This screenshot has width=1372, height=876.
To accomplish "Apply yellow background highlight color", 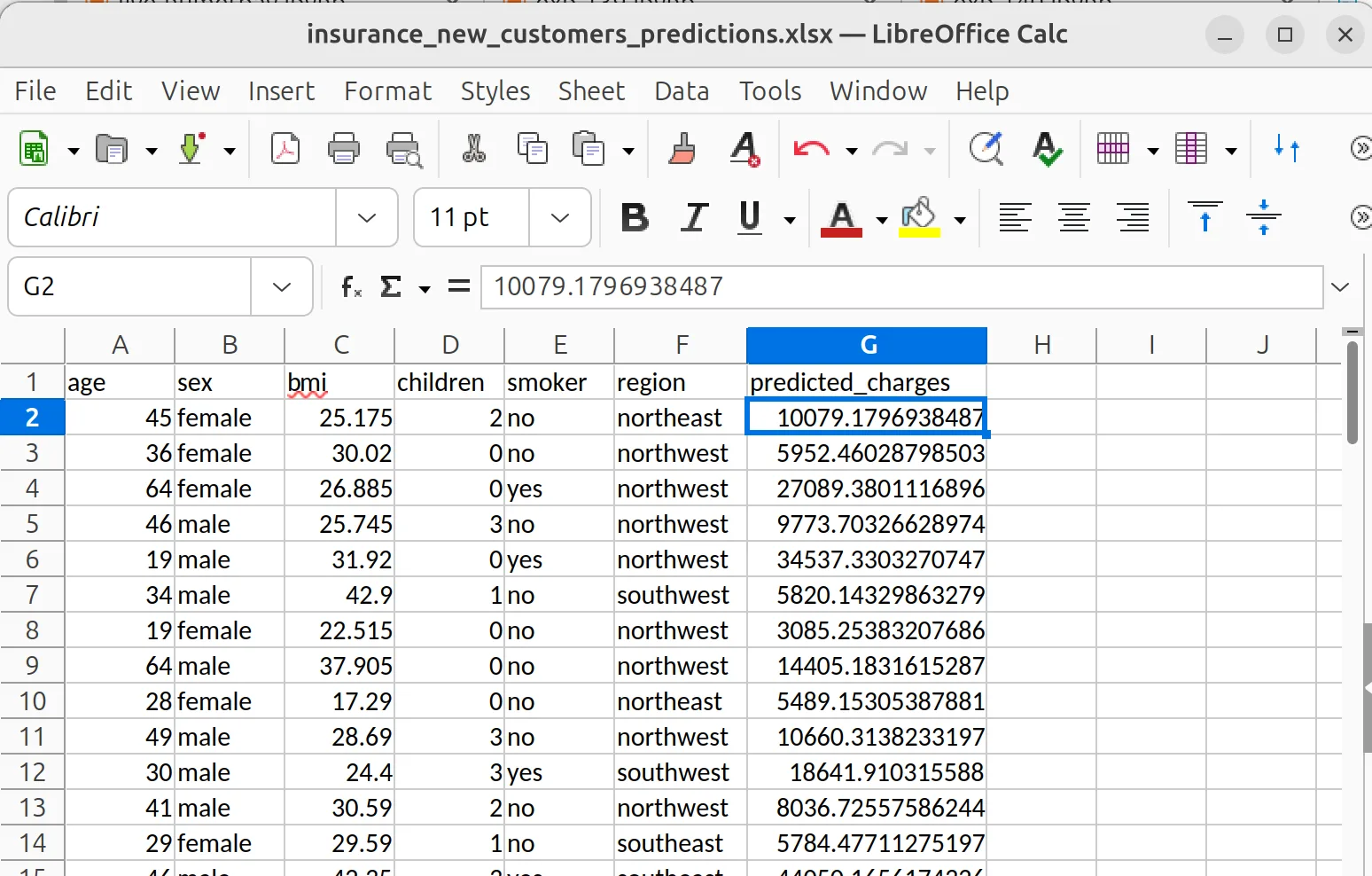I will [919, 219].
